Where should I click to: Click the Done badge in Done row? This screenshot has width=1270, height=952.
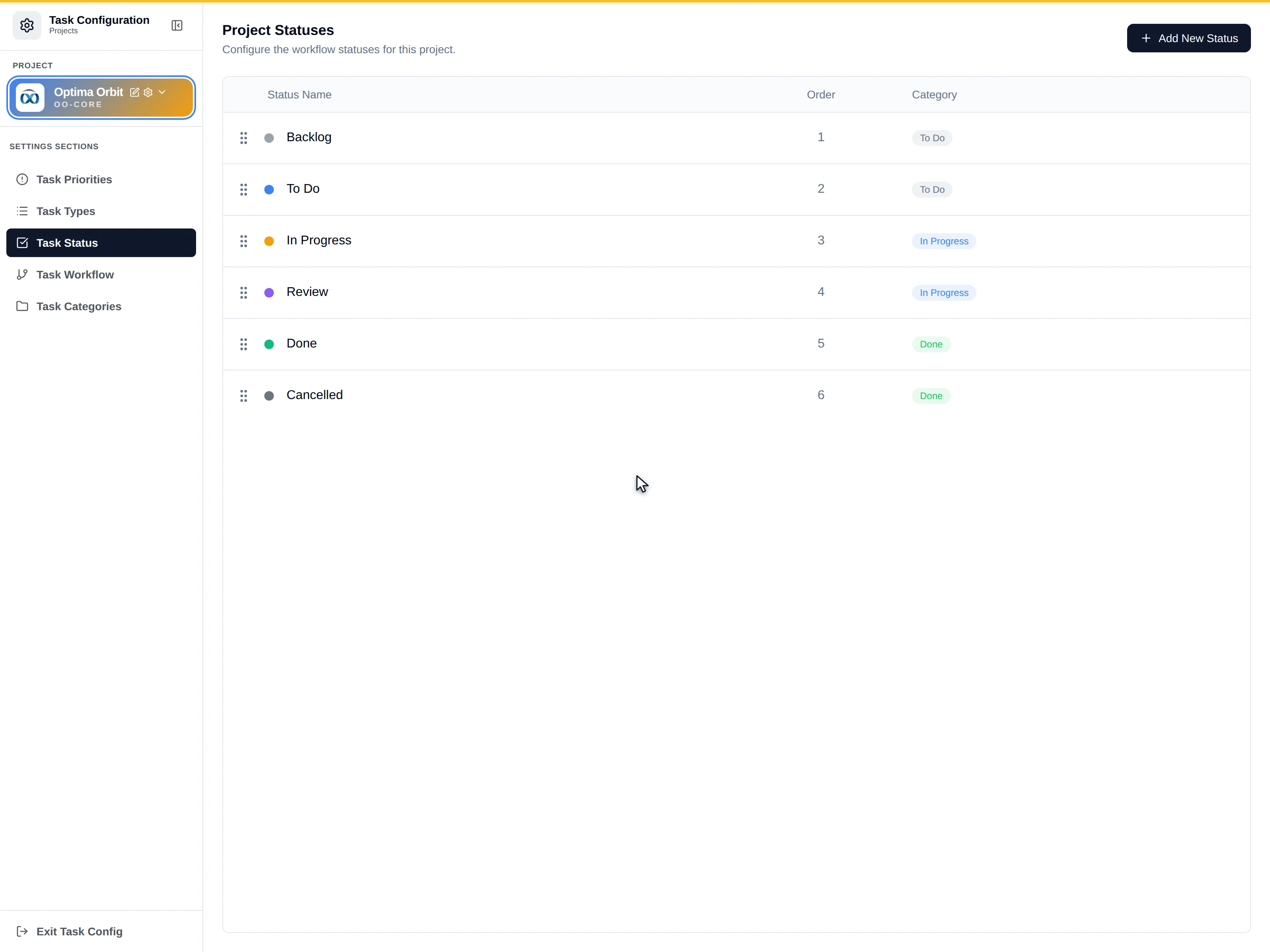tap(931, 345)
